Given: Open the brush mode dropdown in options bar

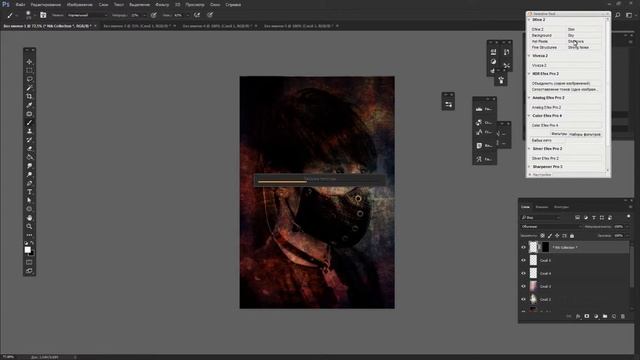Looking at the screenshot, I should click(87, 15).
